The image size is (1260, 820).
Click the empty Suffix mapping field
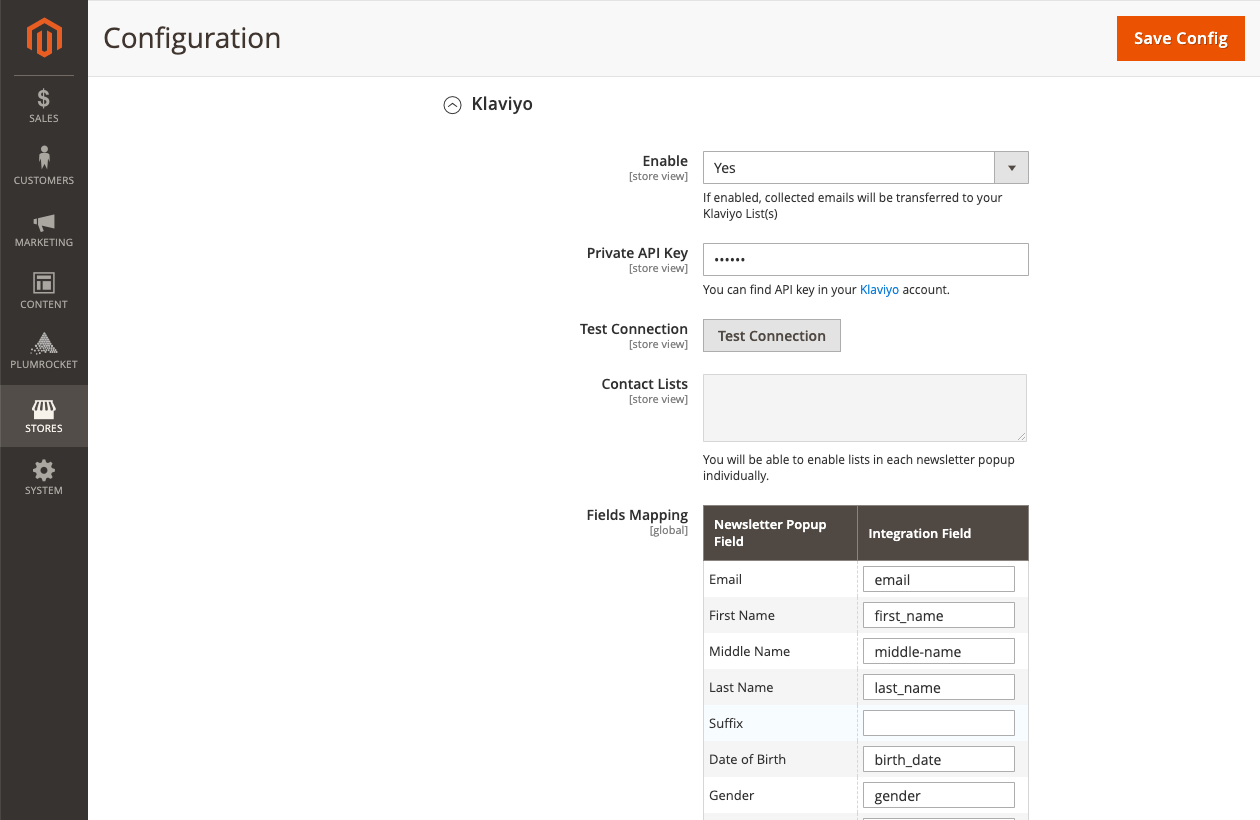[938, 722]
